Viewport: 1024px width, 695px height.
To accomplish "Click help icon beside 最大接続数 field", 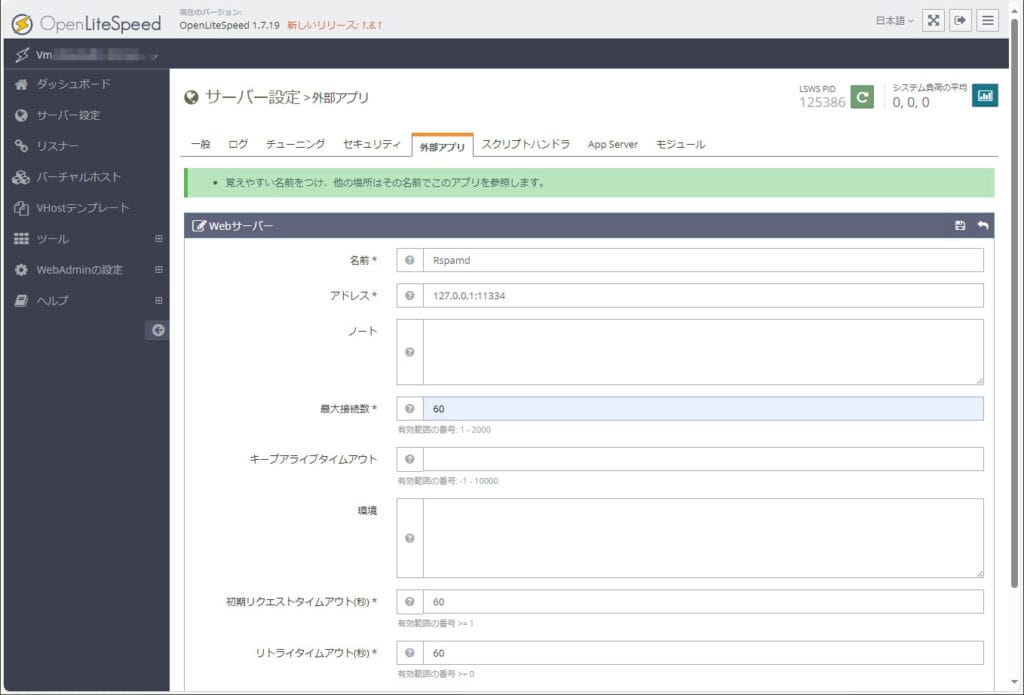I will point(409,409).
